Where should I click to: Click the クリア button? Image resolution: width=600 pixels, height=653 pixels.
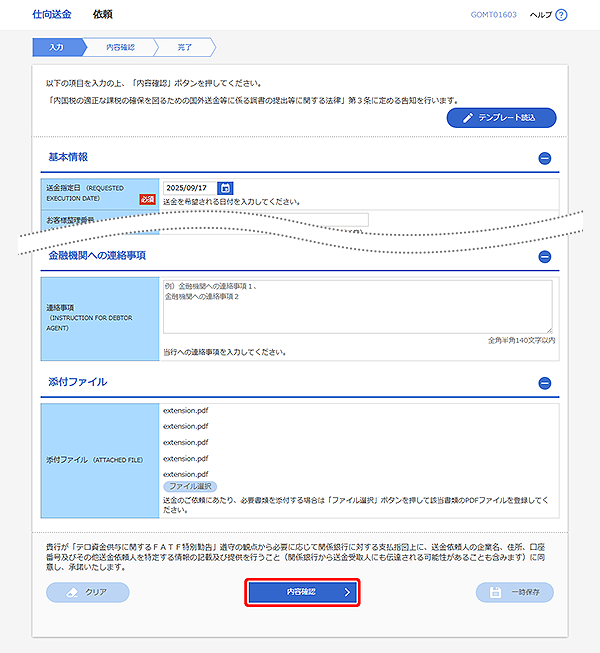point(88,592)
